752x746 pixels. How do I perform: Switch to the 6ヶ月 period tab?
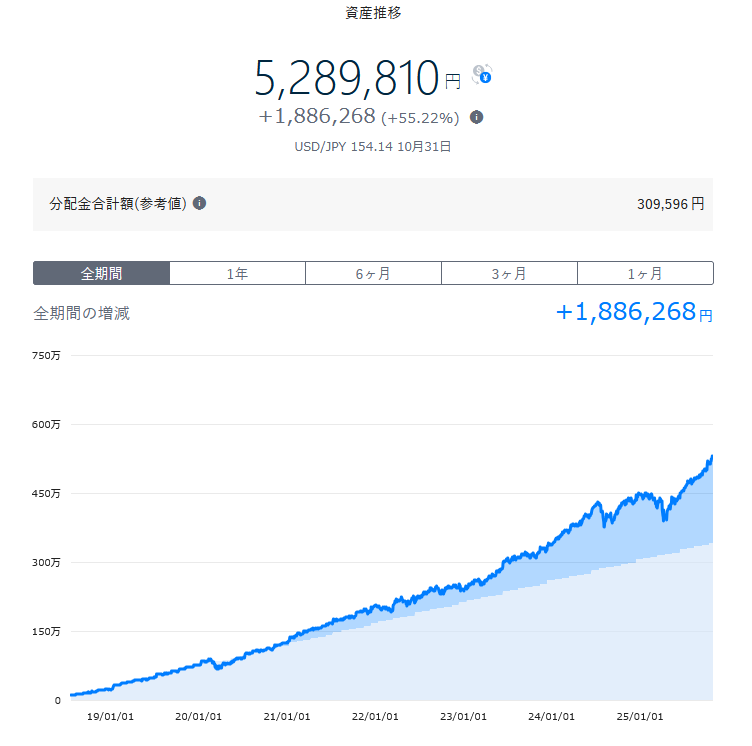point(373,273)
